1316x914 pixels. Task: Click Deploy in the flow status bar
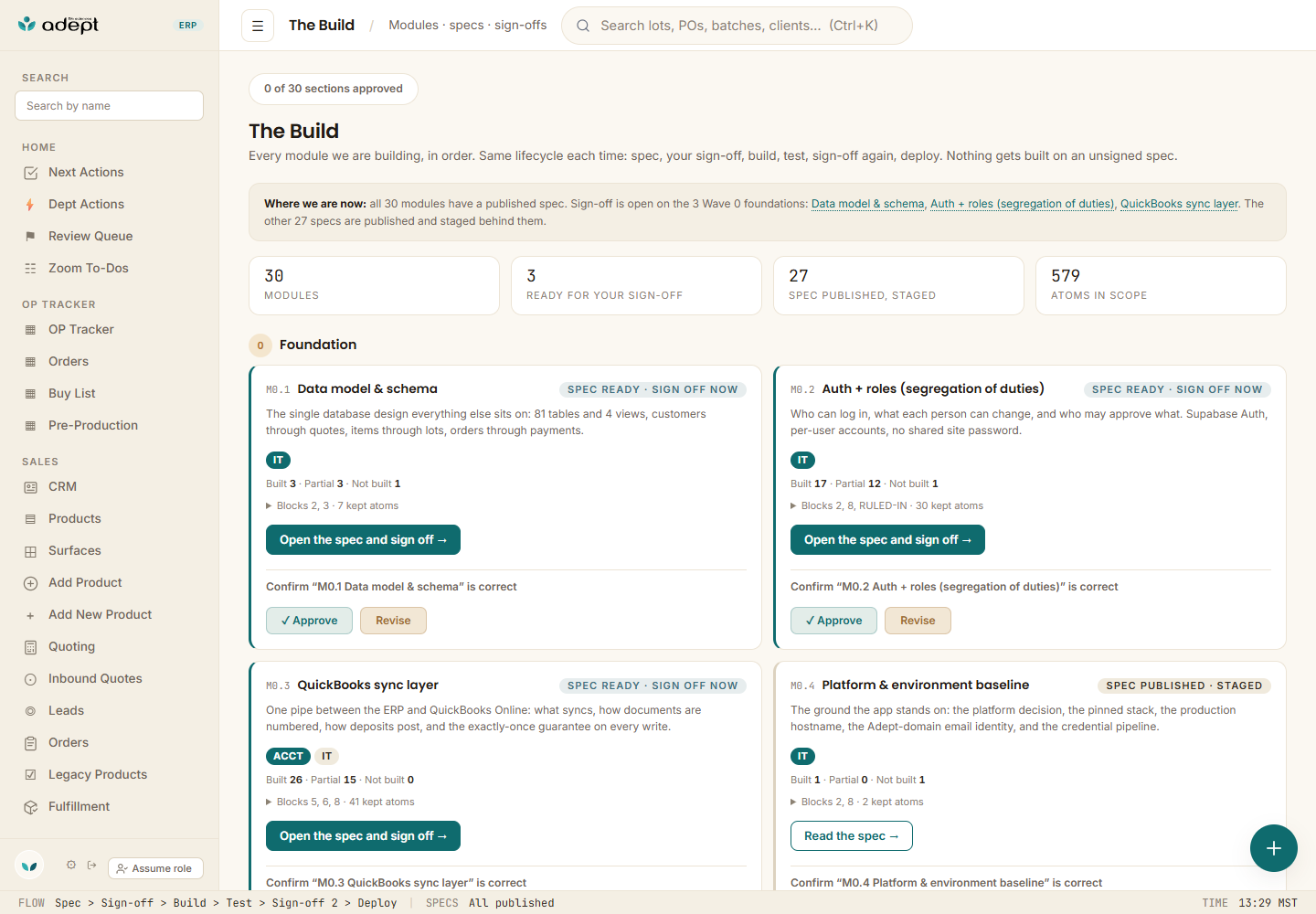point(377,903)
